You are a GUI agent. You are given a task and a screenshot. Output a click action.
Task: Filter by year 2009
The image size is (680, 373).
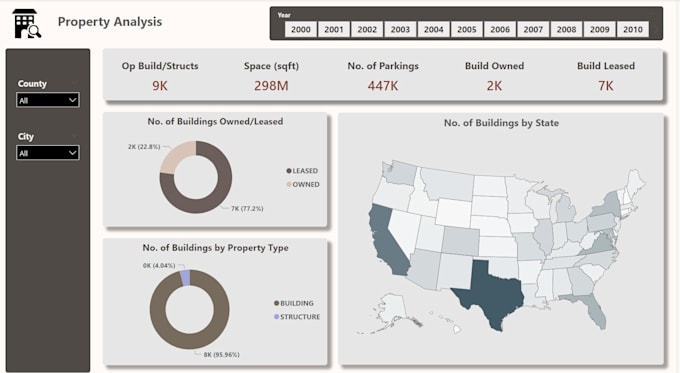tap(599, 29)
